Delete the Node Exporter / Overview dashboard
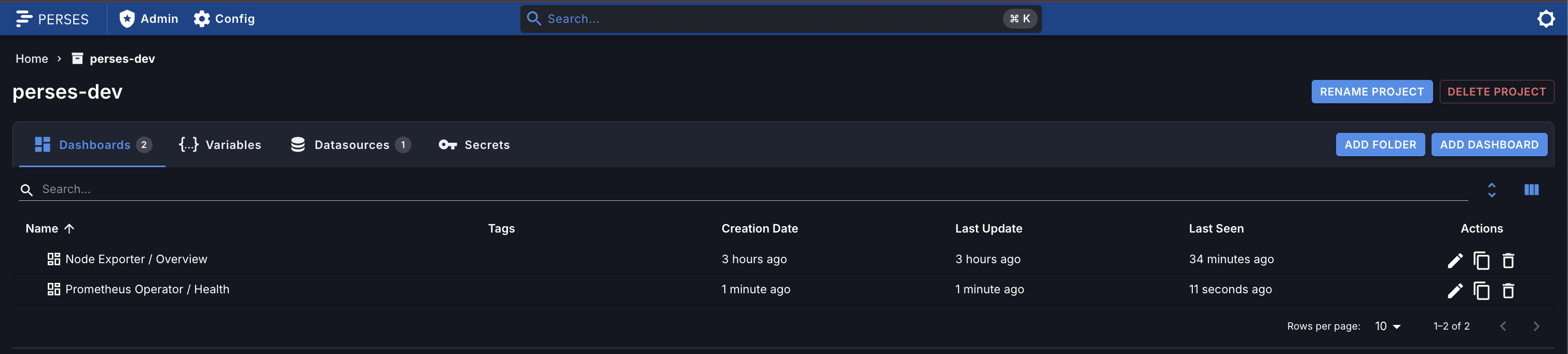Image resolution: width=1568 pixels, height=354 pixels. coord(1508,260)
